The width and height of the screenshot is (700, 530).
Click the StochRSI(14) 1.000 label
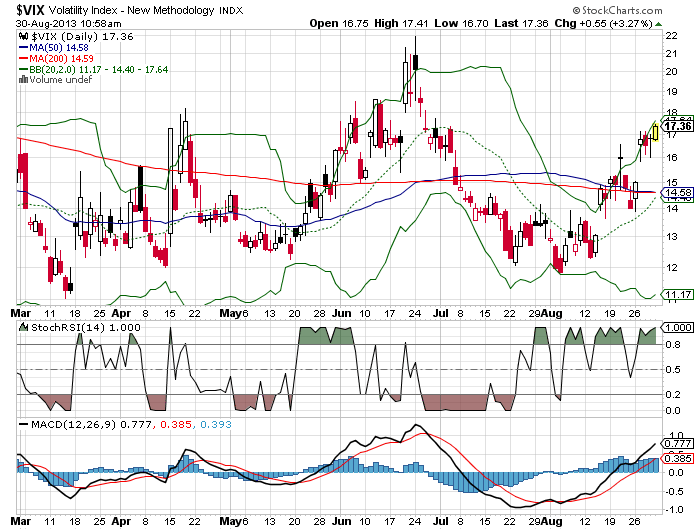(86, 327)
